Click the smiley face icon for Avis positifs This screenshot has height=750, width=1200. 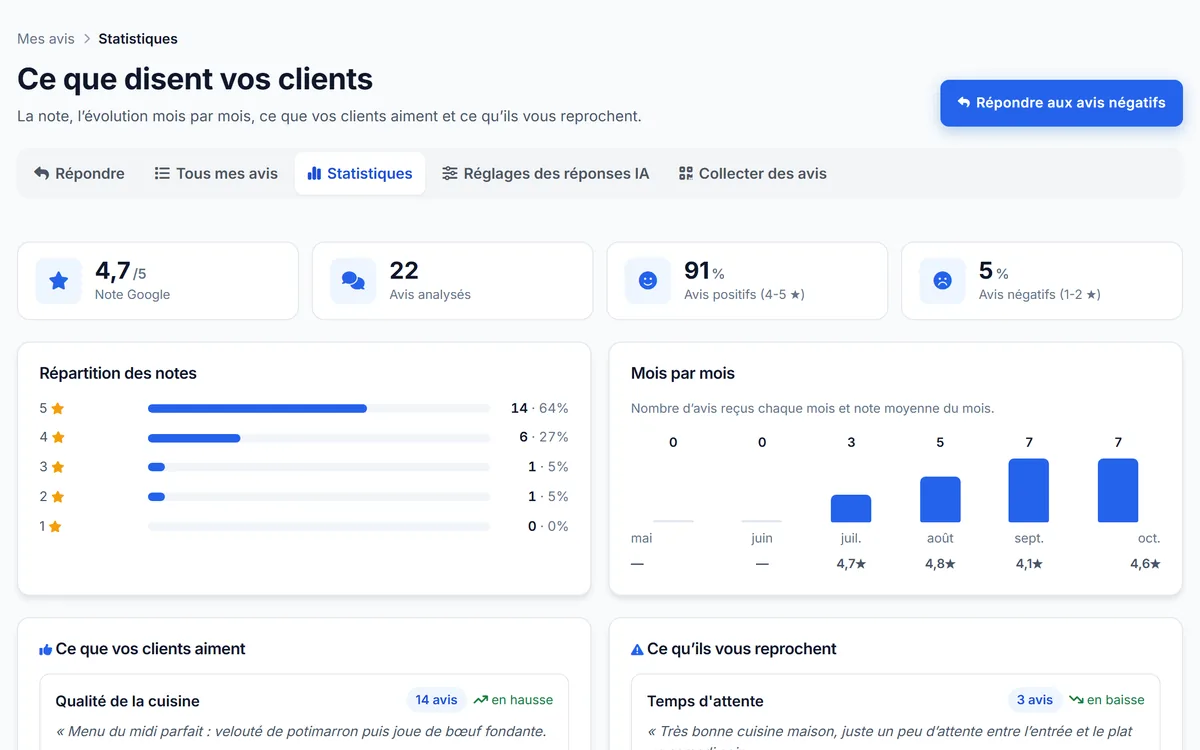click(648, 281)
